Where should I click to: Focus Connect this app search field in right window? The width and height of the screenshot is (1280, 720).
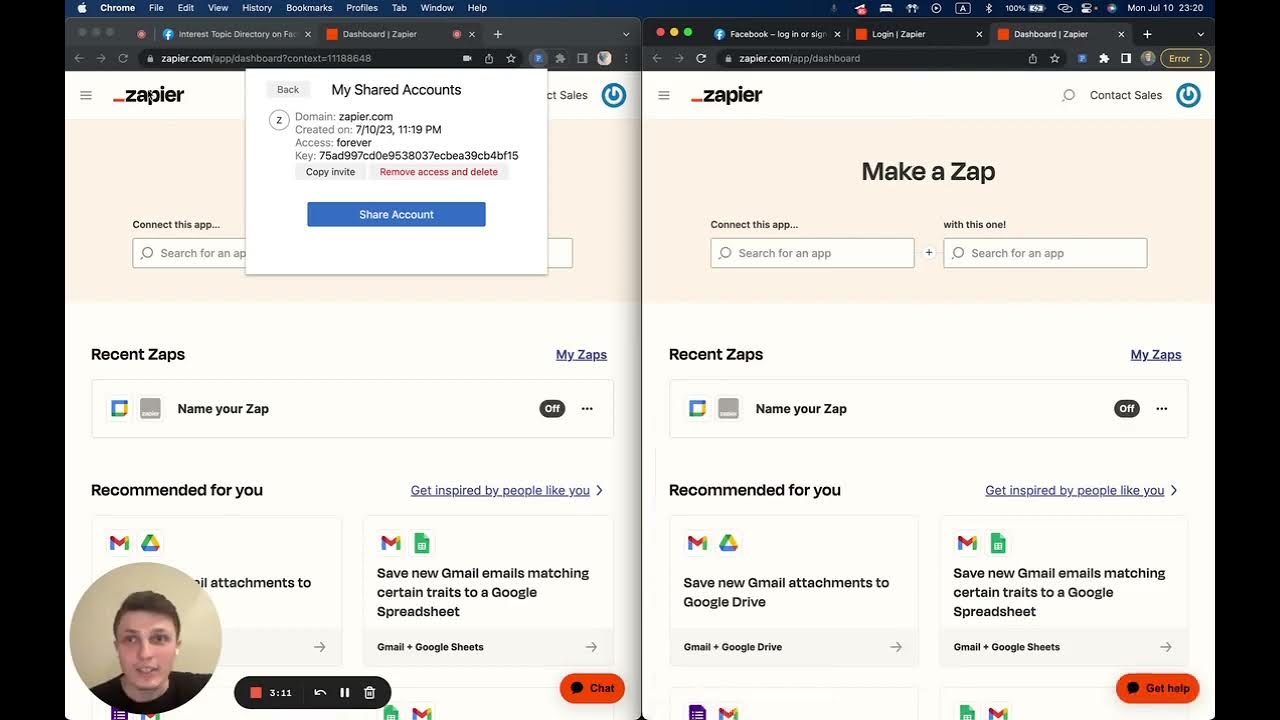(x=812, y=253)
